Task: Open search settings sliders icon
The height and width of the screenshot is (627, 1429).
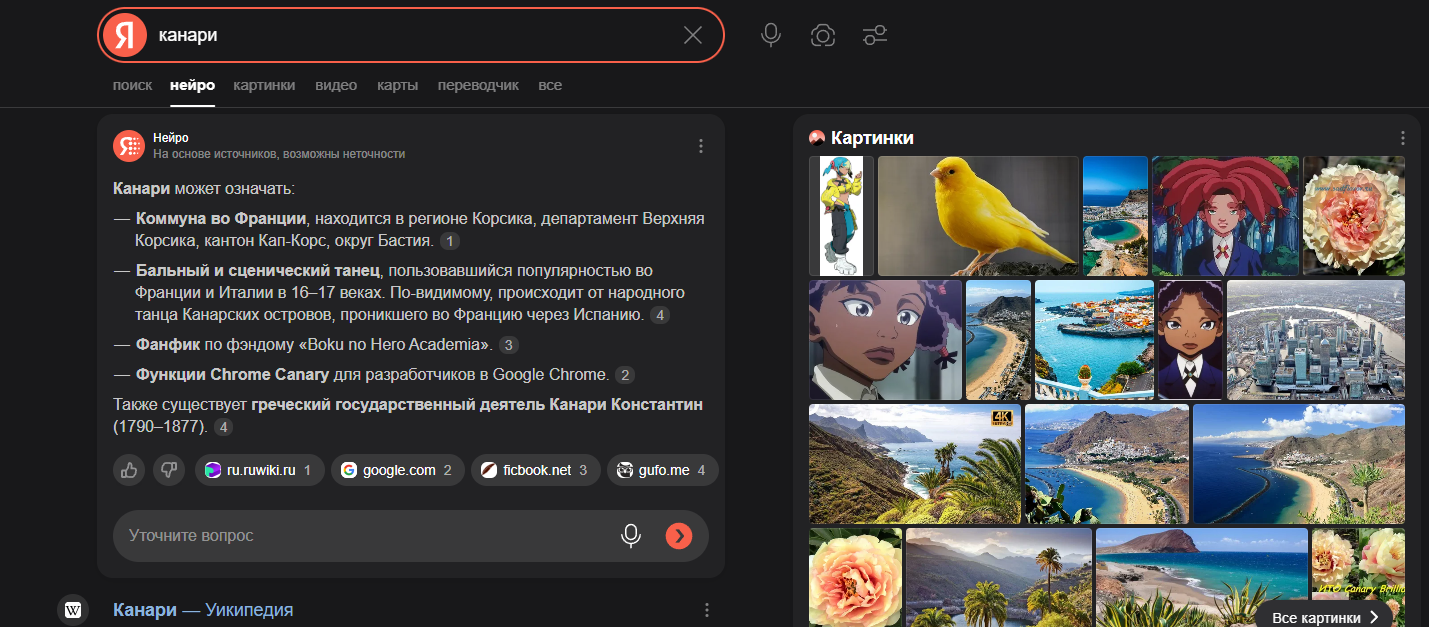Action: 875,35
